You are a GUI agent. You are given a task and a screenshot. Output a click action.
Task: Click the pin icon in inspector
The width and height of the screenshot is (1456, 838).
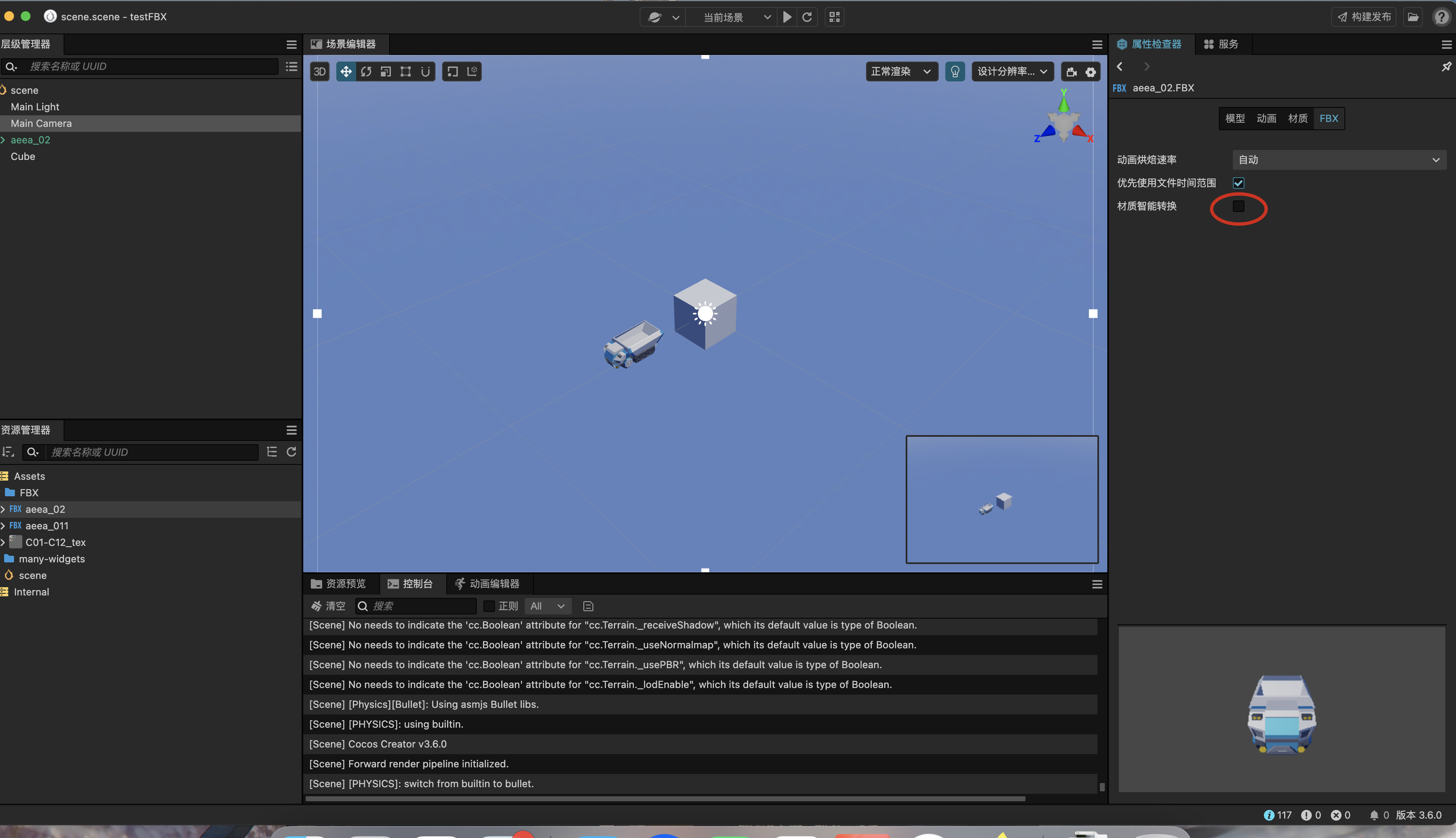1446,67
